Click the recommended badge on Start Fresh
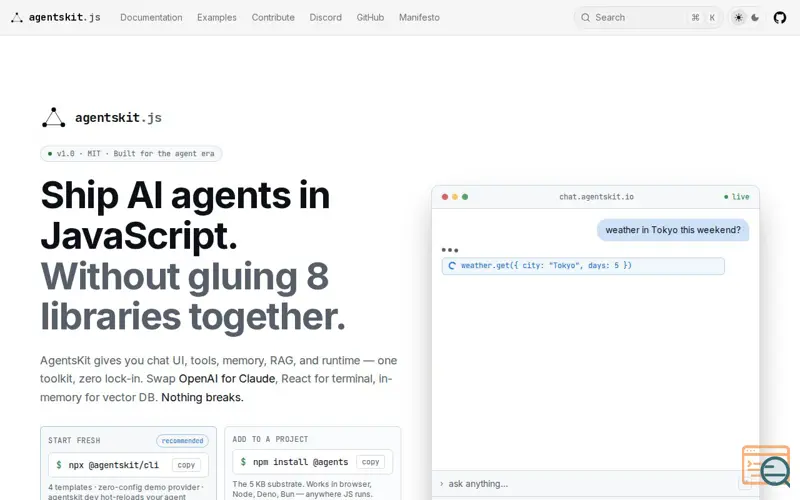This screenshot has height=500, width=800. click(x=182, y=441)
